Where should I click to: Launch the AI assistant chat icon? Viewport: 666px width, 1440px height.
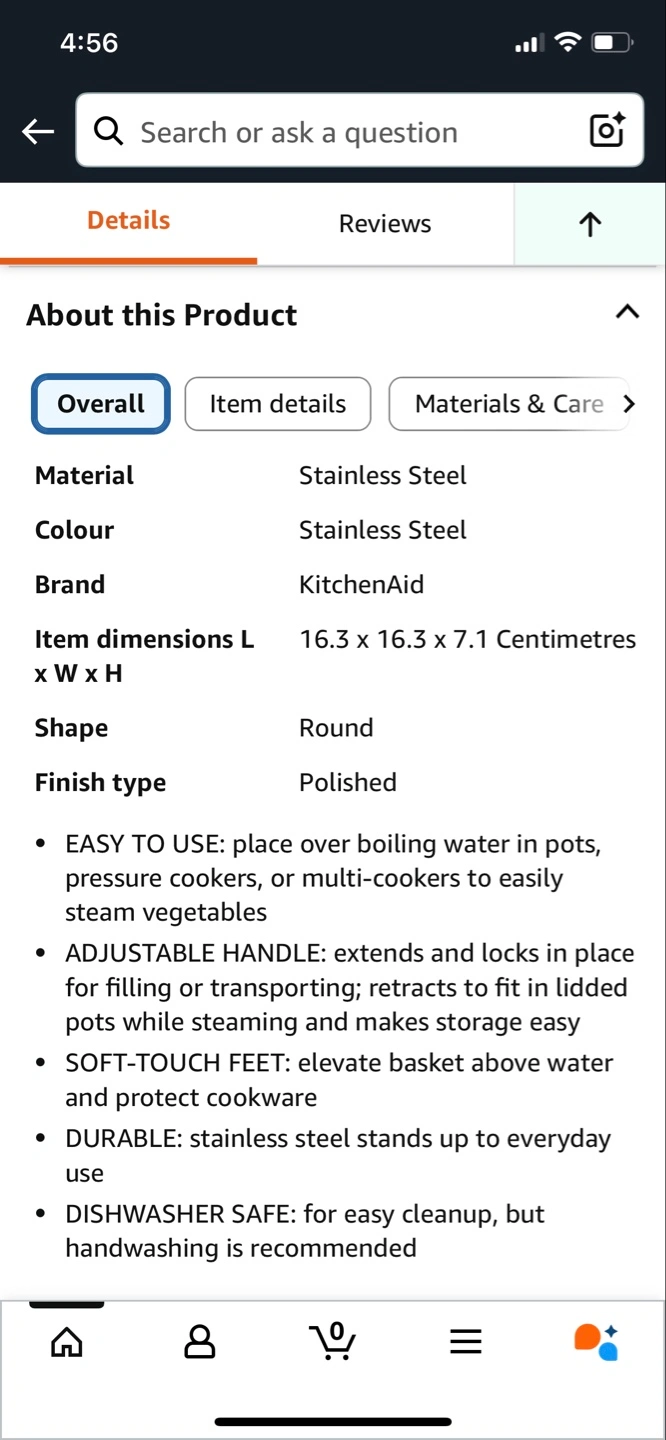[597, 1342]
